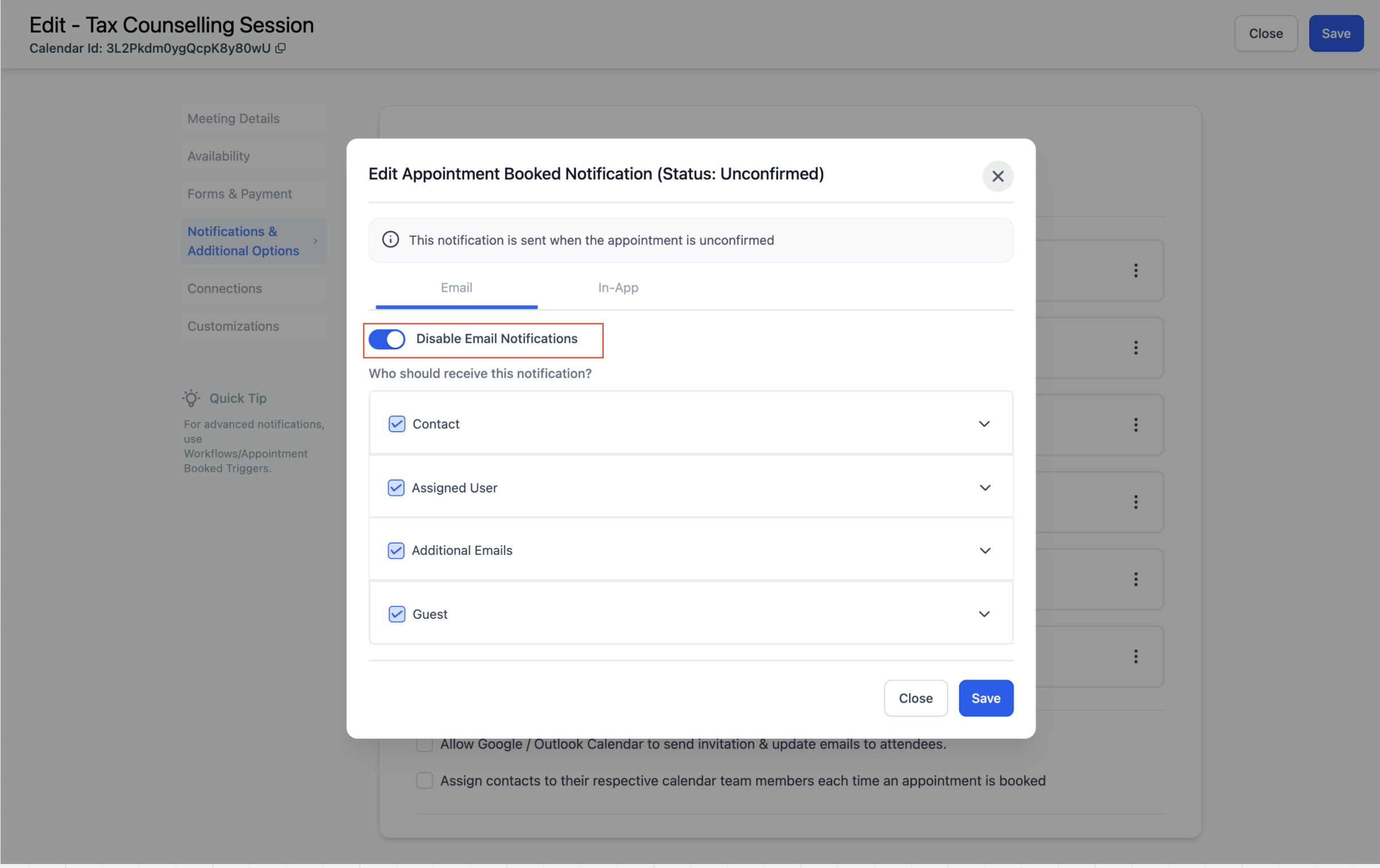Click the X icon to dismiss the modal

pyautogui.click(x=997, y=176)
